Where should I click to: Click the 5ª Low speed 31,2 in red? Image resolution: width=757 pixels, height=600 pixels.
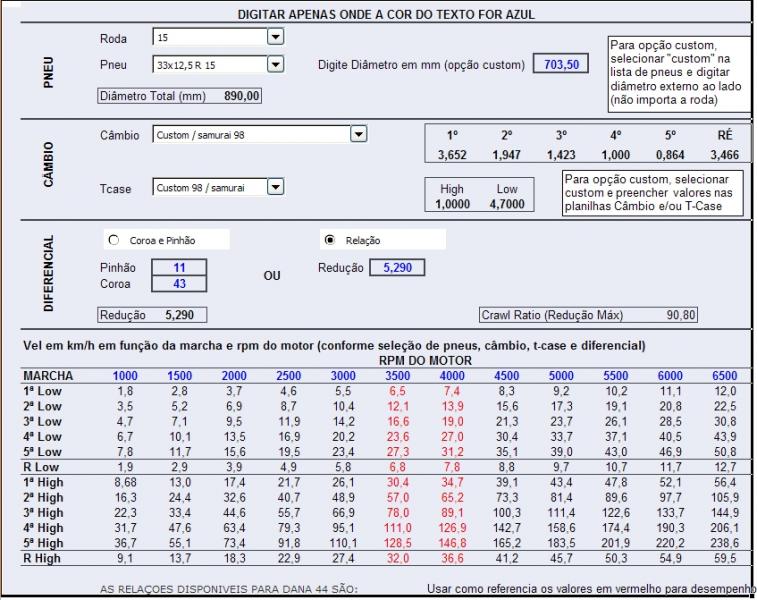[452, 452]
